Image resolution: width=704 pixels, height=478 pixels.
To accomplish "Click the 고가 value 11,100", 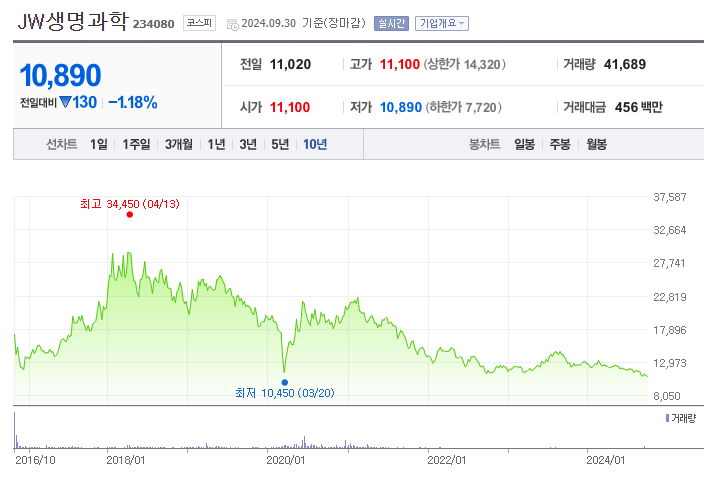I will click(x=400, y=64).
